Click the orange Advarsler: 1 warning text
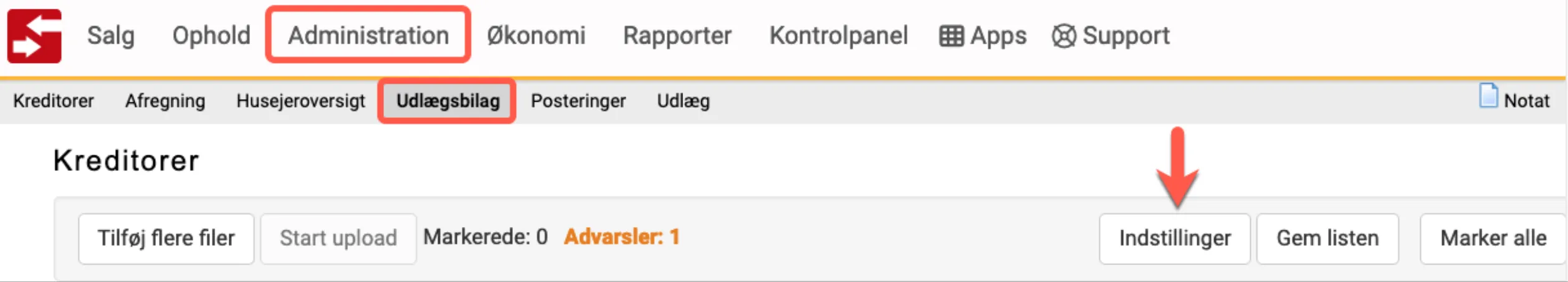Image resolution: width=1568 pixels, height=282 pixels. pyautogui.click(x=621, y=237)
